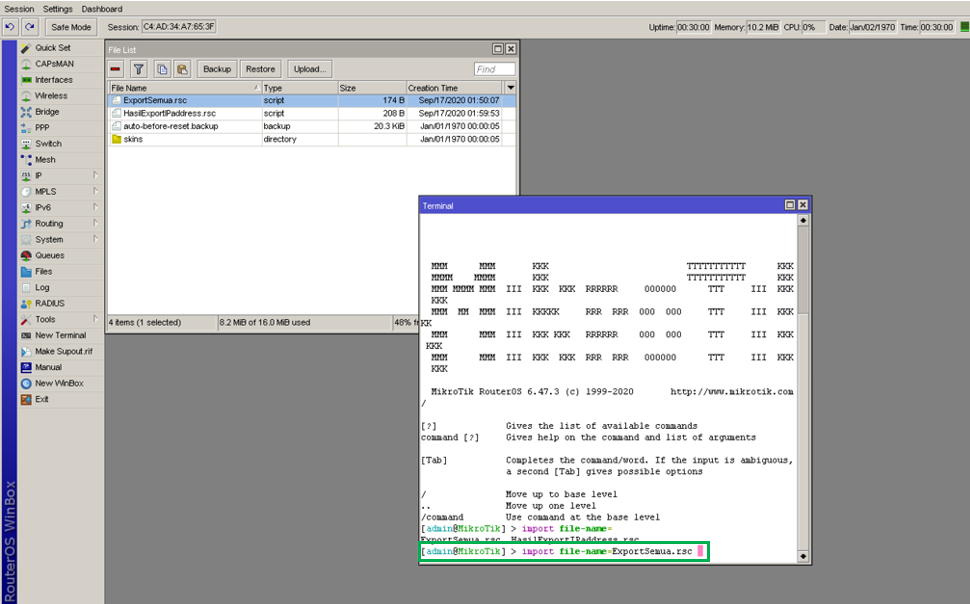Open PPP from the sidebar

click(x=61, y=127)
